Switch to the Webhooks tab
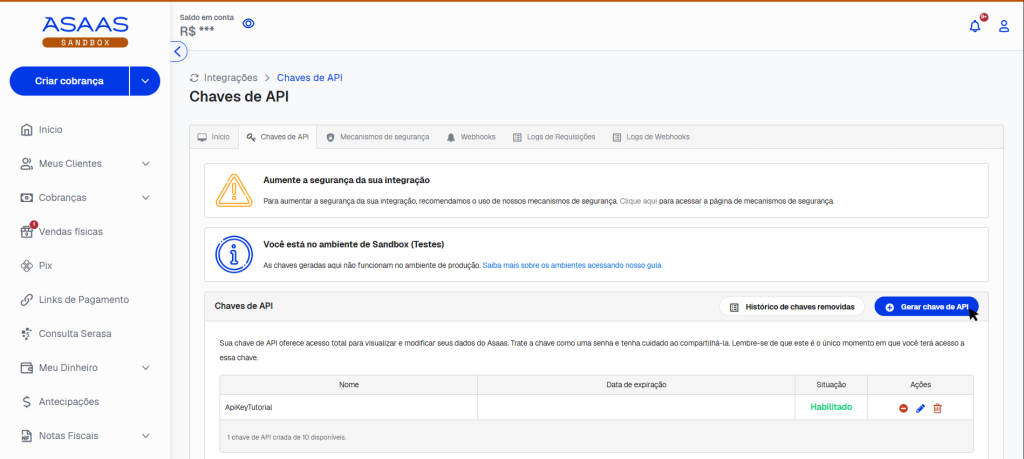1024x459 pixels. pyautogui.click(x=471, y=137)
